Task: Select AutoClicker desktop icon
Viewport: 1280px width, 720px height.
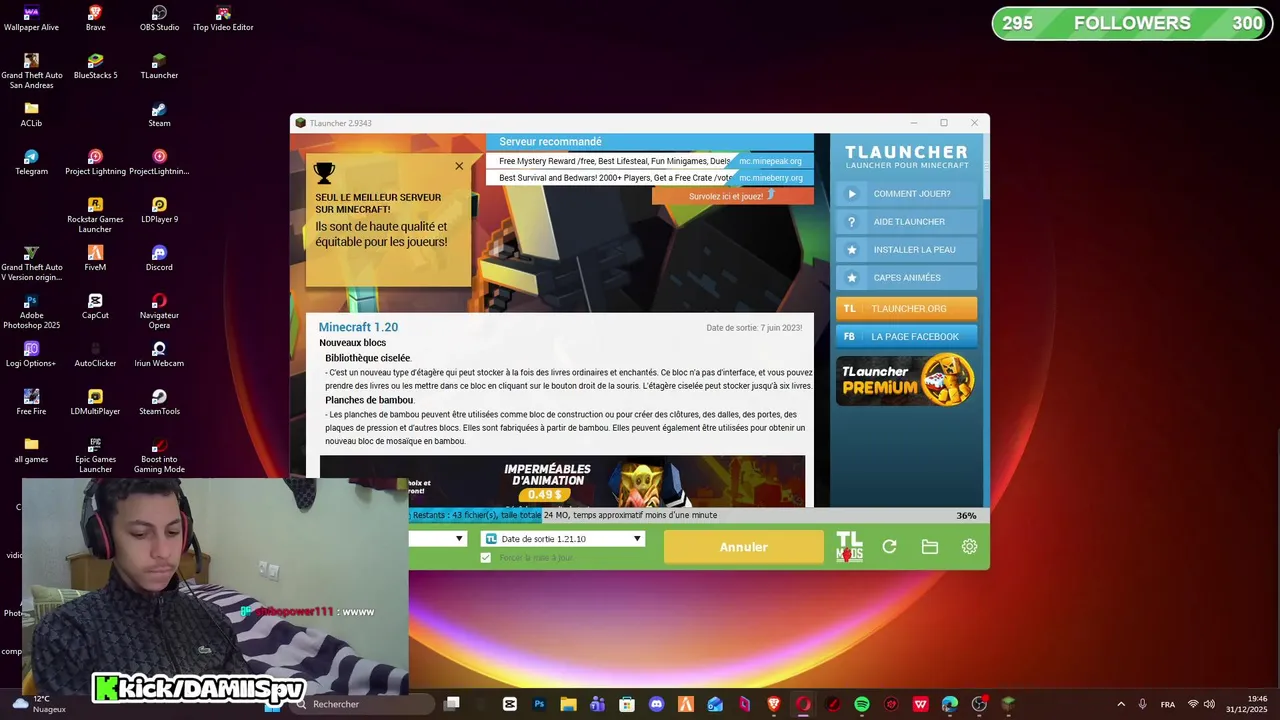Action: click(95, 353)
